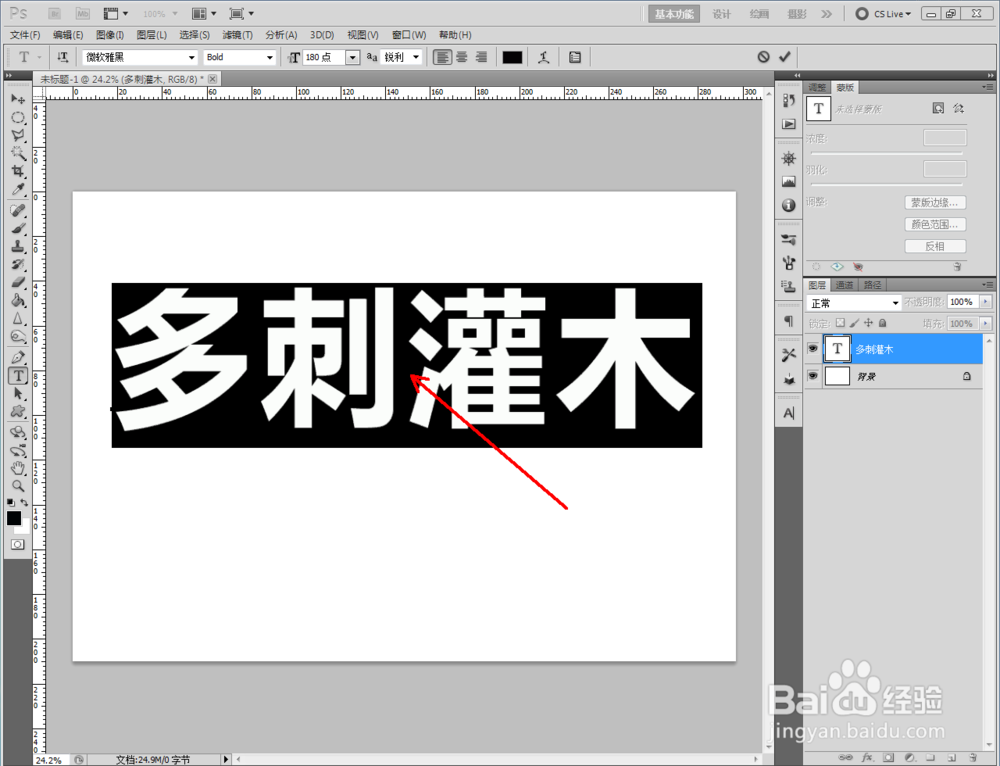1000x766 pixels.
Task: Hide the 背景 layer
Action: [812, 376]
